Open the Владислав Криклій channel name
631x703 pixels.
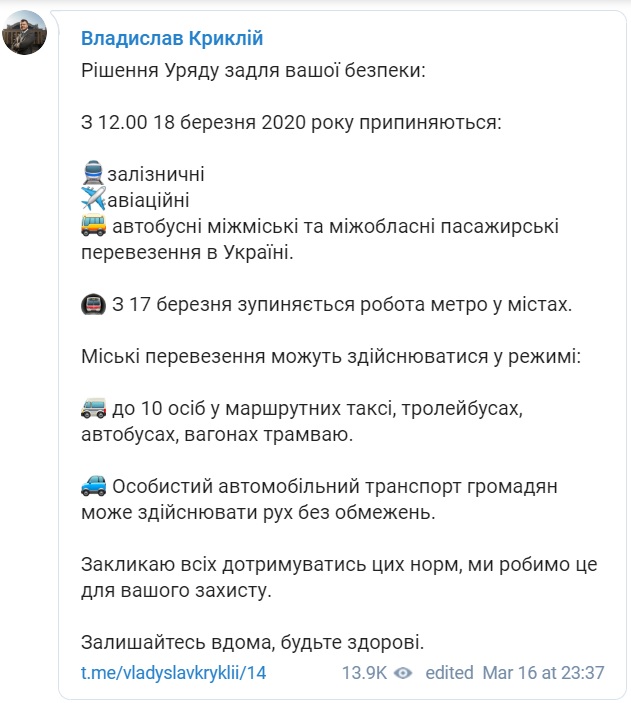(172, 38)
